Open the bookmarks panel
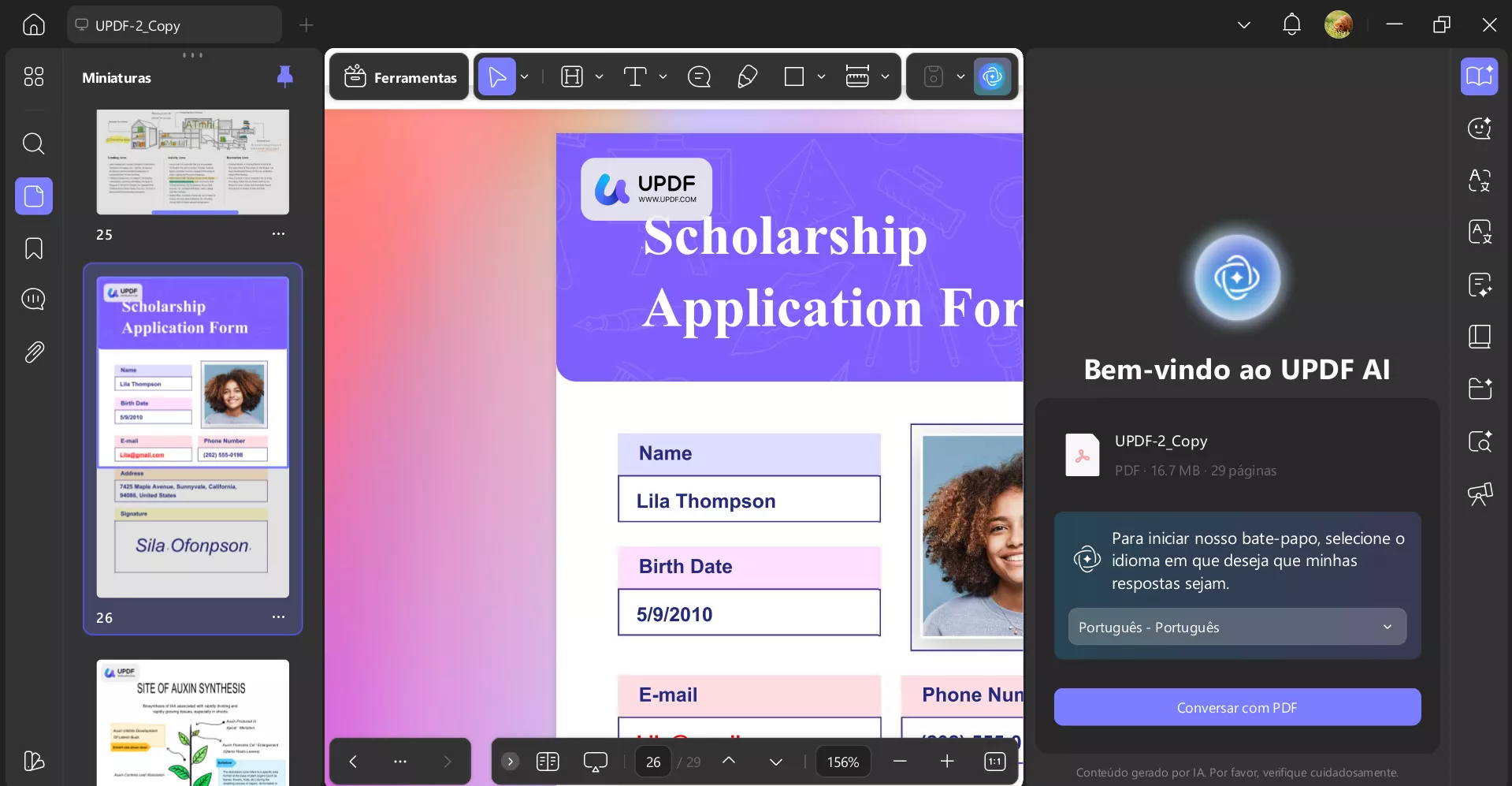Viewport: 1512px width, 786px height. 33,248
